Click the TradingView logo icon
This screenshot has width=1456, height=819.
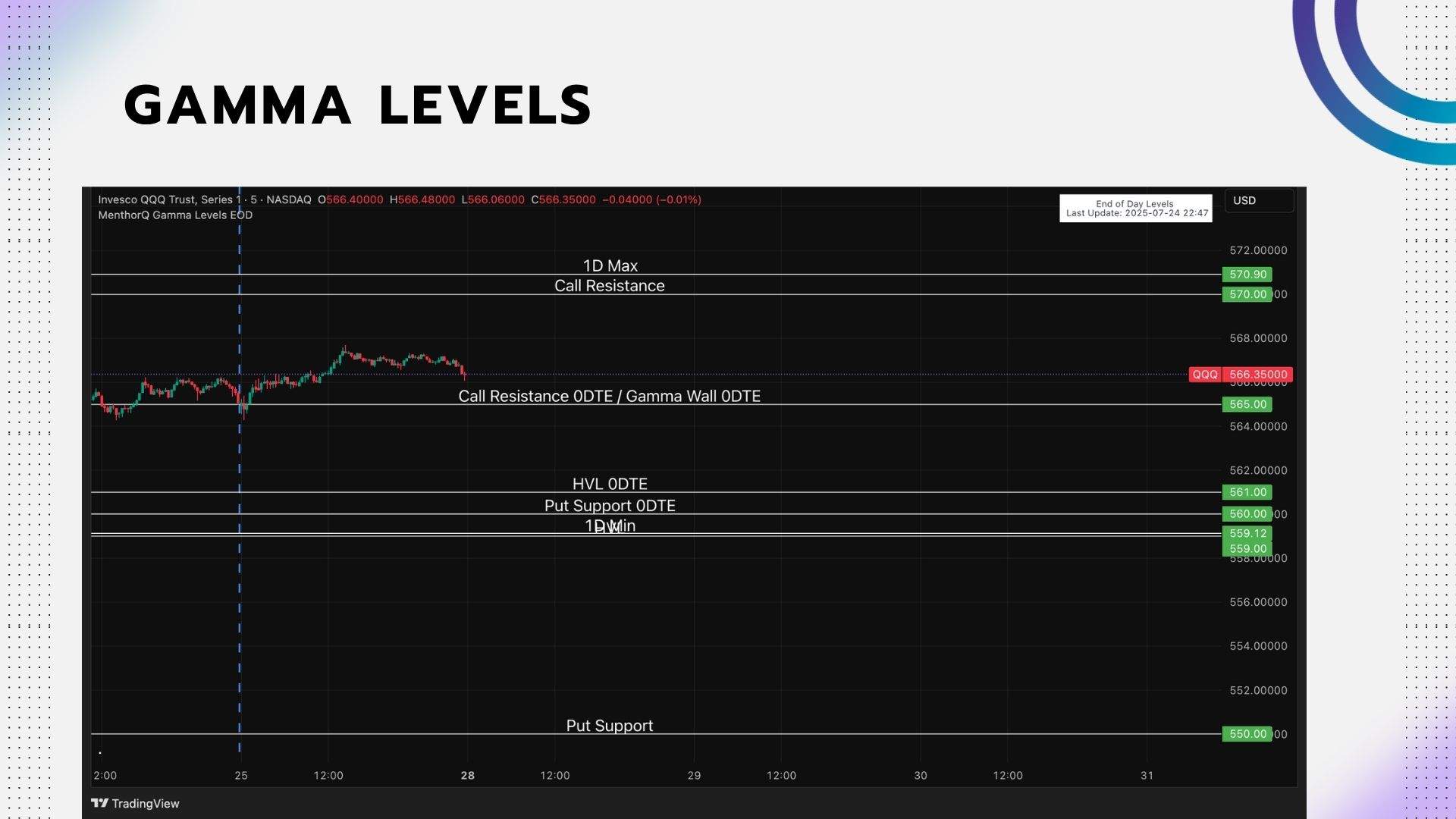point(101,803)
